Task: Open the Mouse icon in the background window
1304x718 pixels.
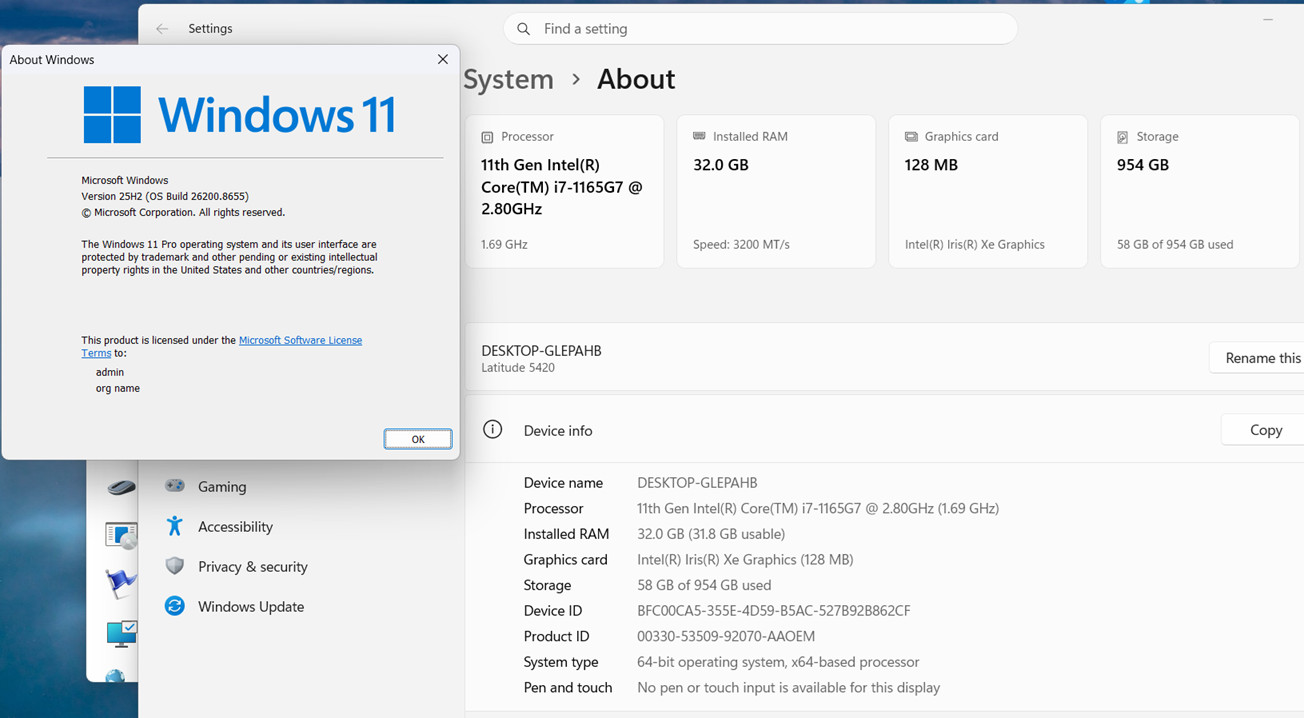Action: [x=121, y=488]
